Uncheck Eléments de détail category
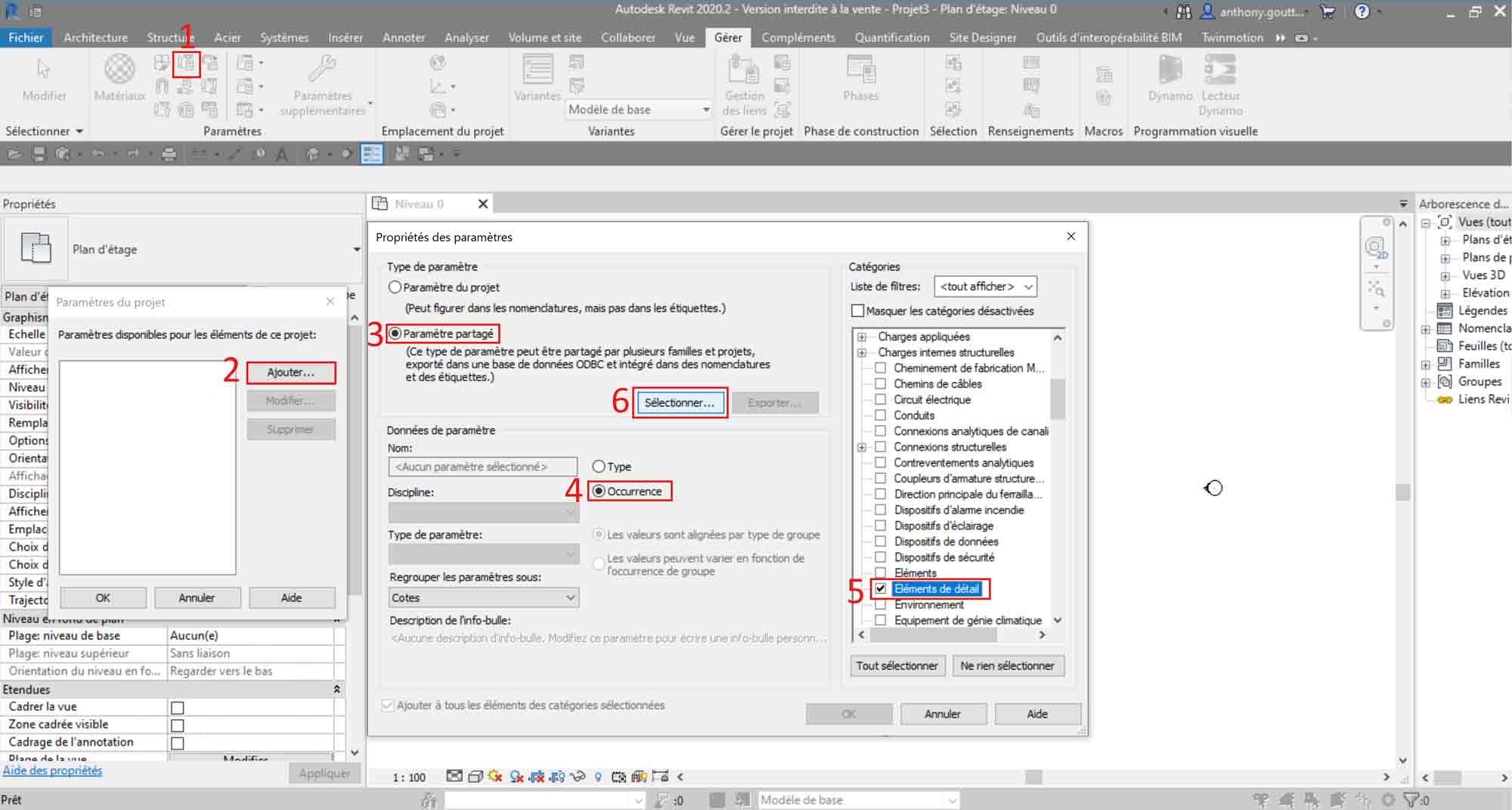 pyautogui.click(x=880, y=588)
